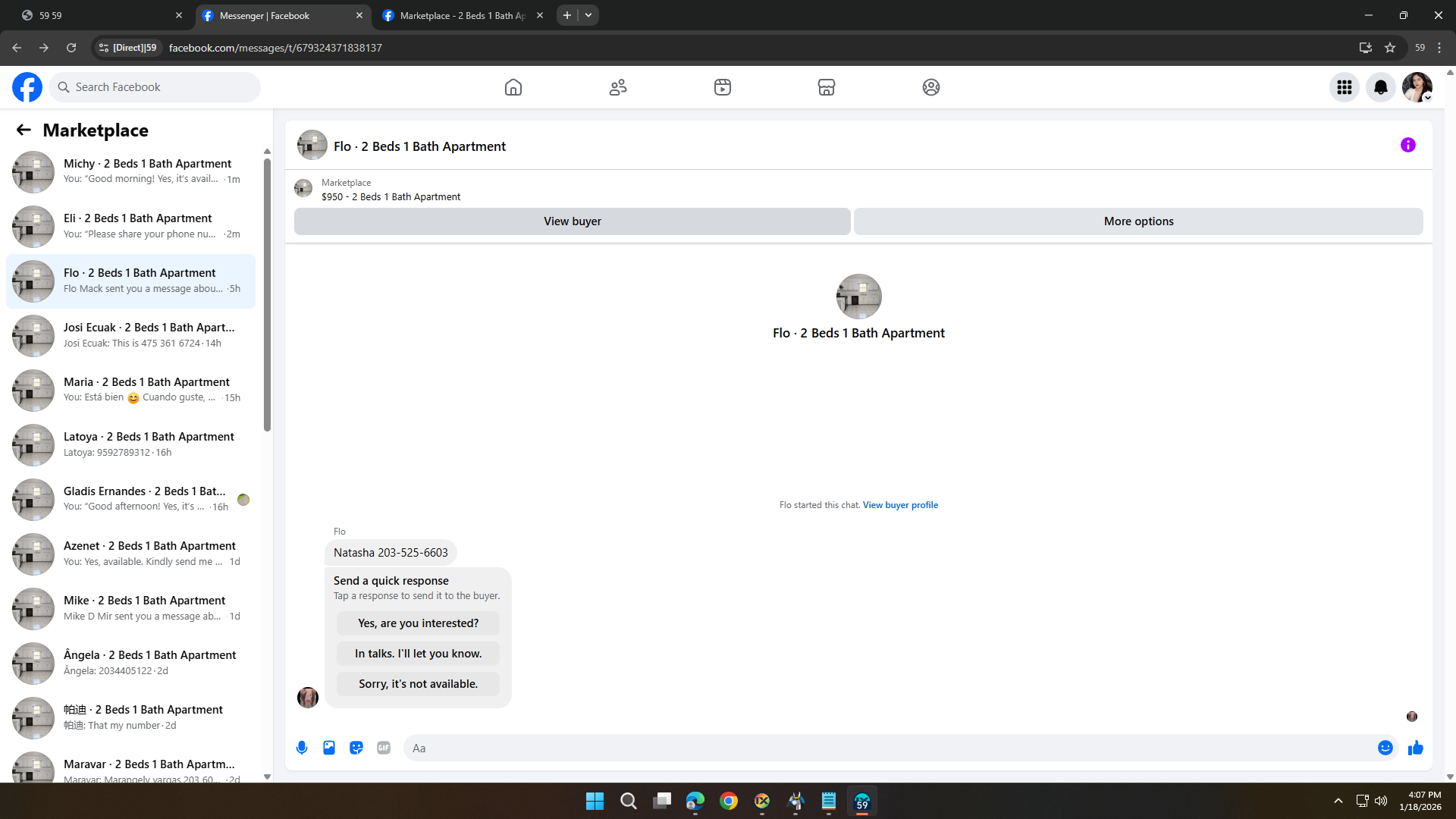Send a thumbs-up like

[1415, 748]
